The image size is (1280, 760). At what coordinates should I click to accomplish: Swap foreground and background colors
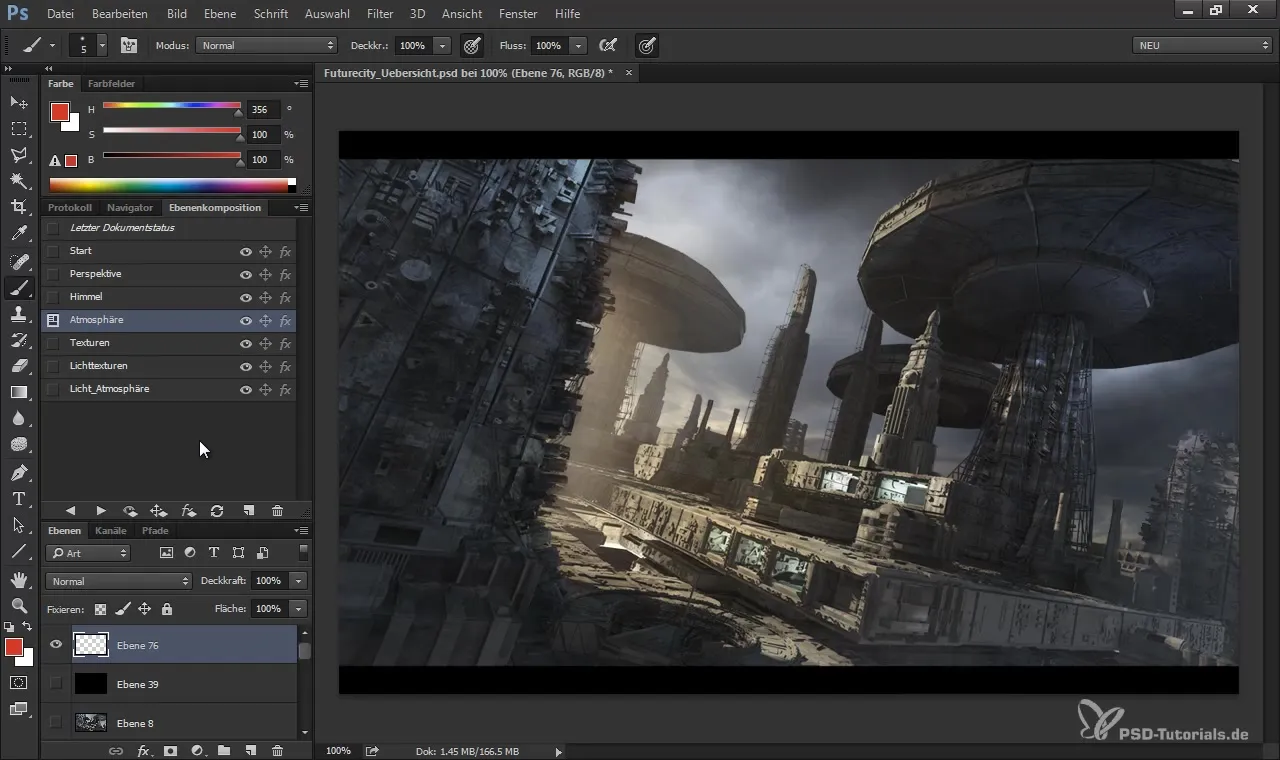click(28, 627)
